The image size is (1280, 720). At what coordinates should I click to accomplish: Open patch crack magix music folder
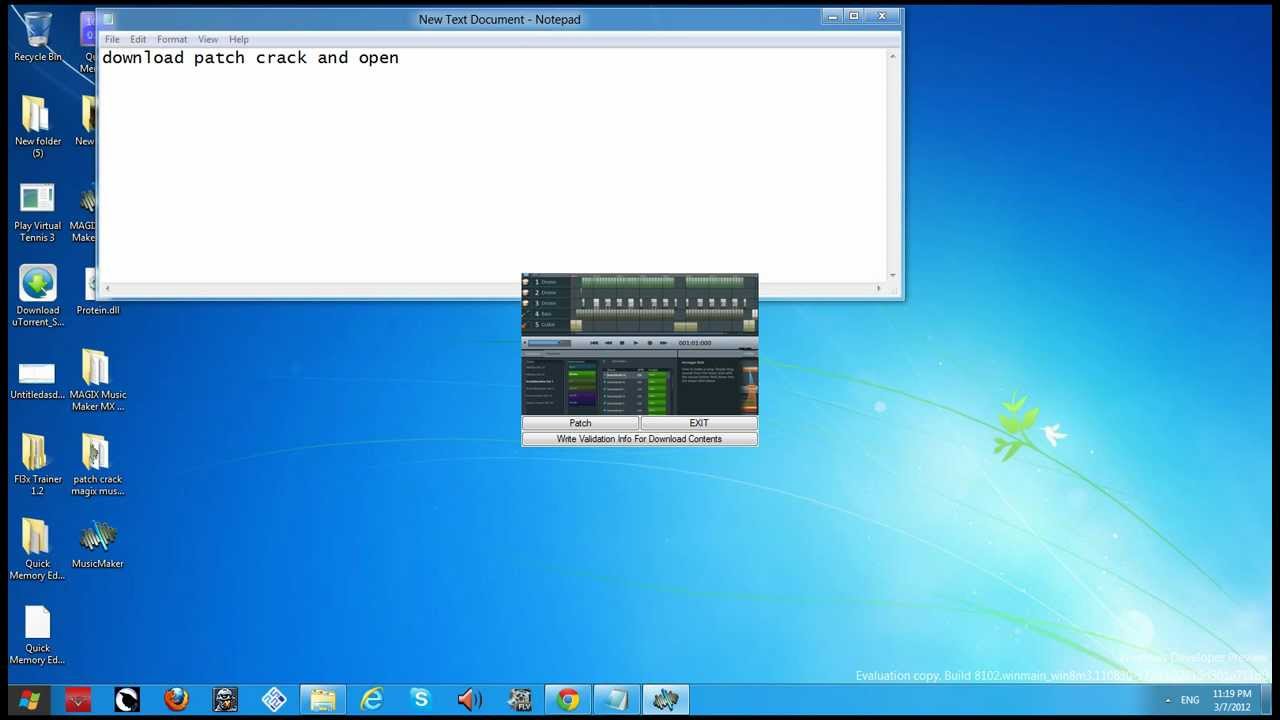coord(97,464)
